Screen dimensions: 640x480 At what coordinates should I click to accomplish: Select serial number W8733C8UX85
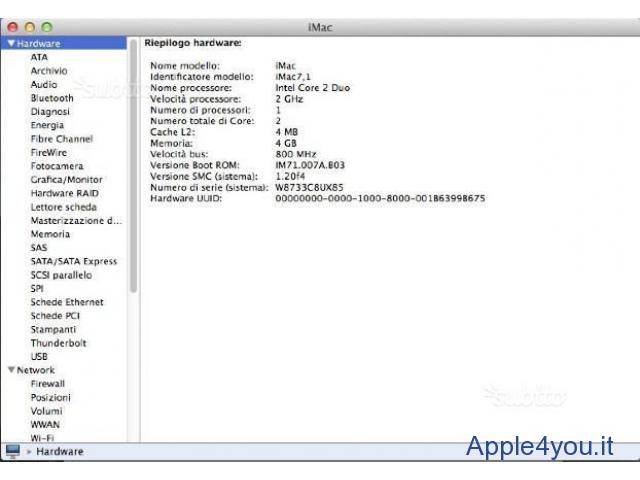point(309,187)
